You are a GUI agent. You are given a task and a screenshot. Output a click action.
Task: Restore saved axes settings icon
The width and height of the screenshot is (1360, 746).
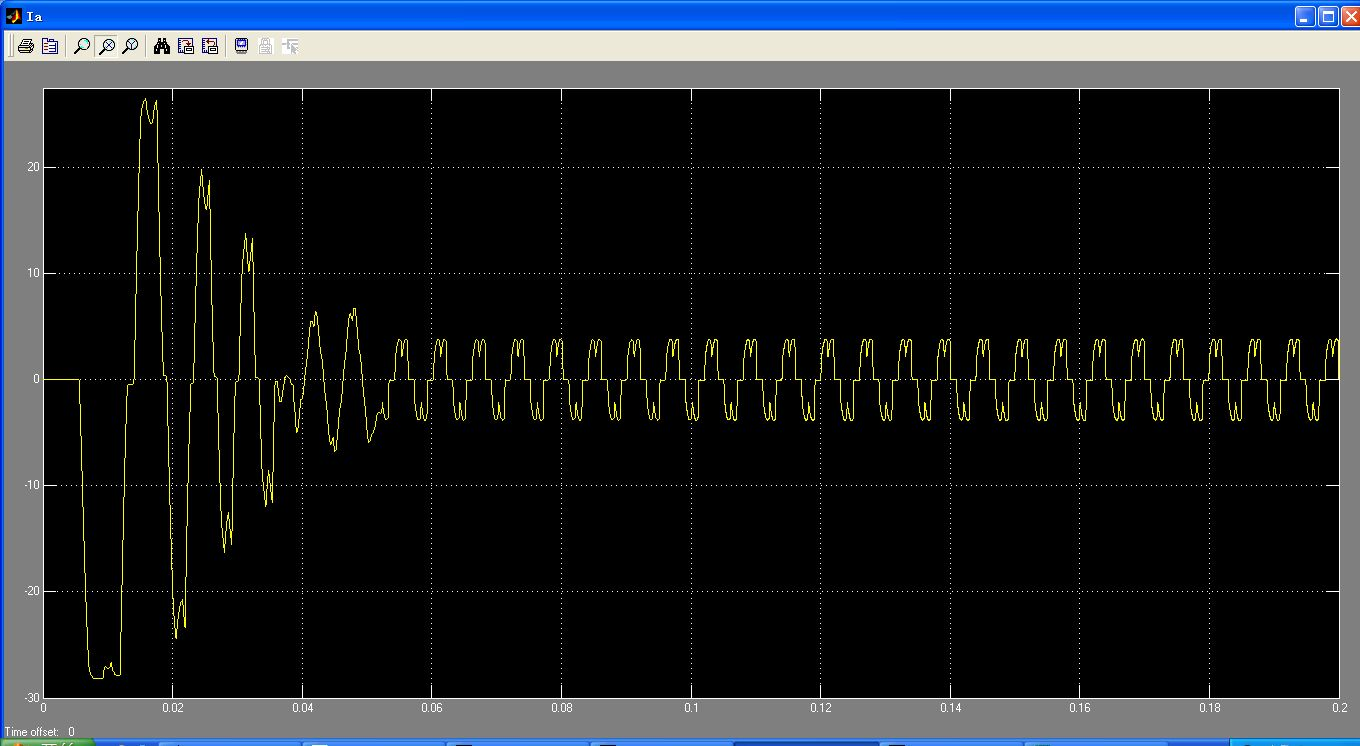point(210,46)
